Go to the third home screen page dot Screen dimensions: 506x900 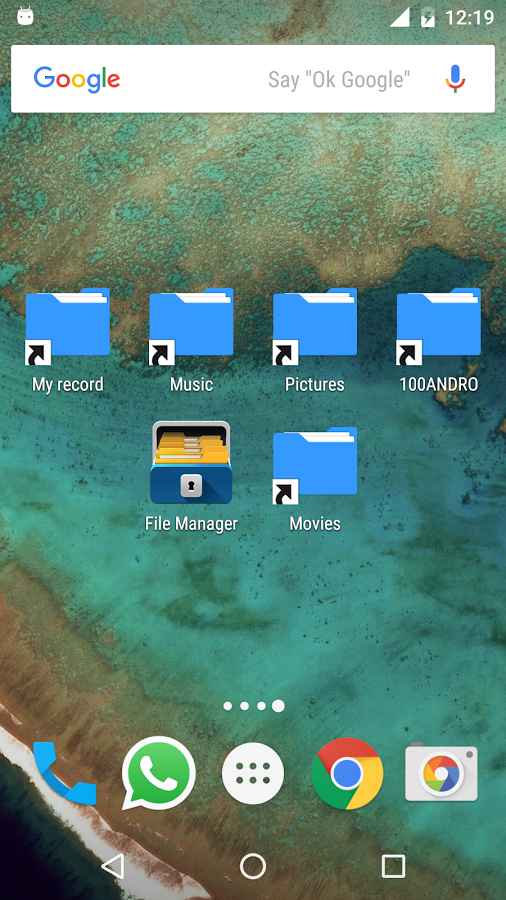coord(261,706)
